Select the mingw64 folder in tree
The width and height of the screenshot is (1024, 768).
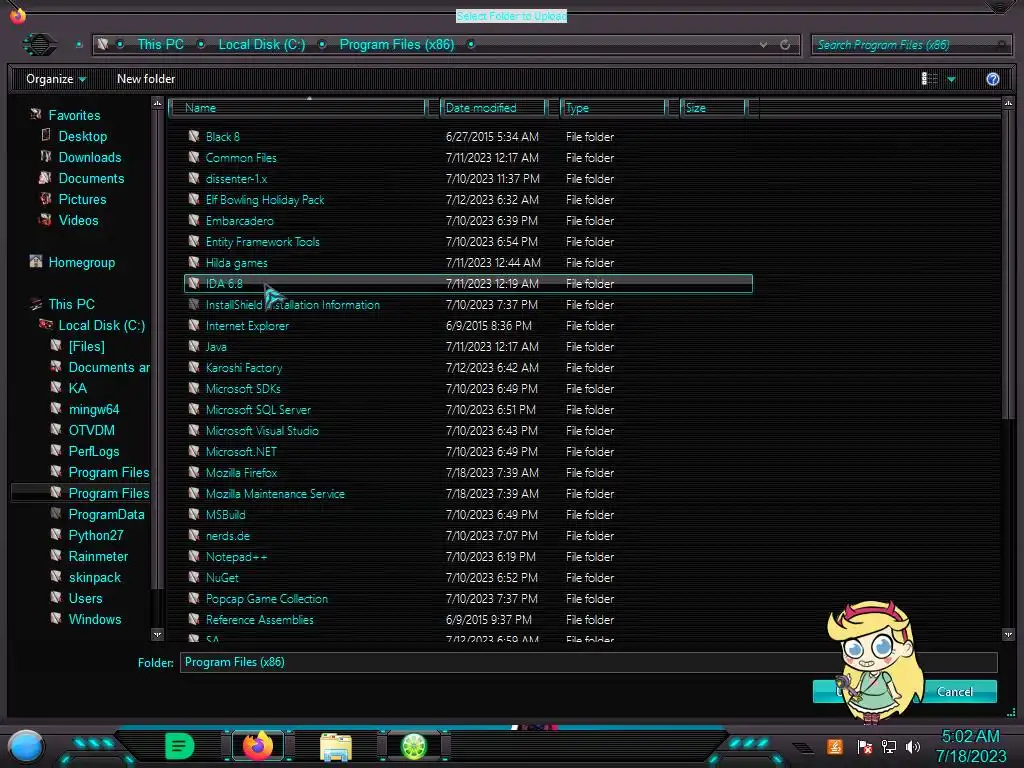93,409
